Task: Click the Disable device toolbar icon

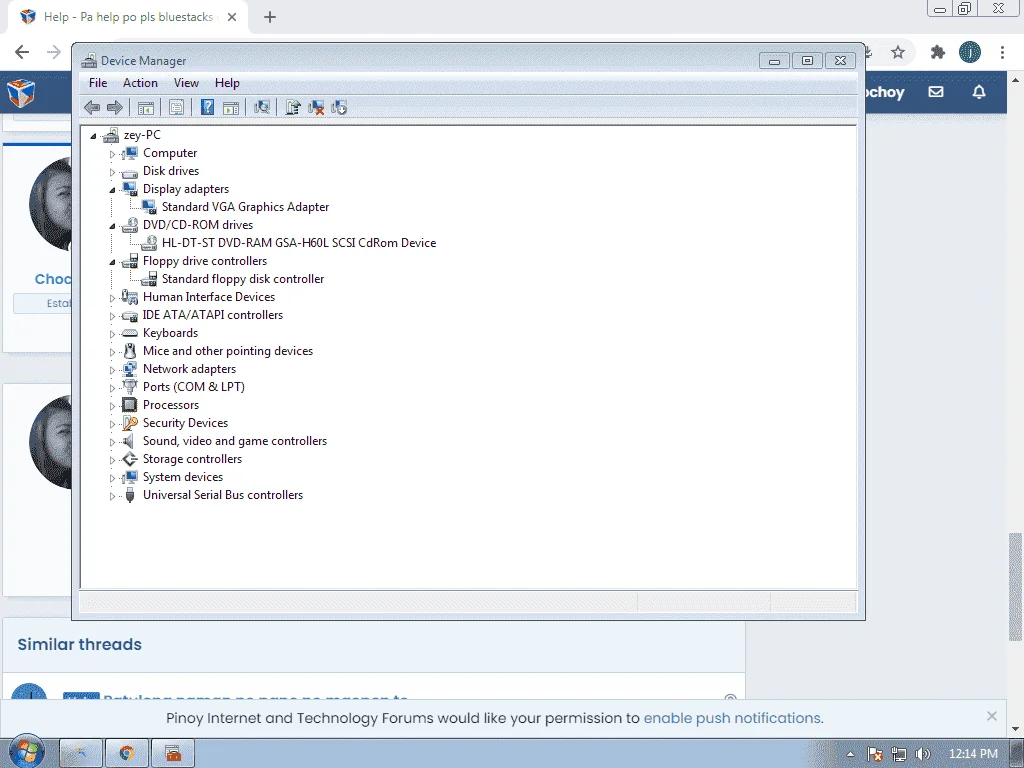Action: tap(339, 108)
